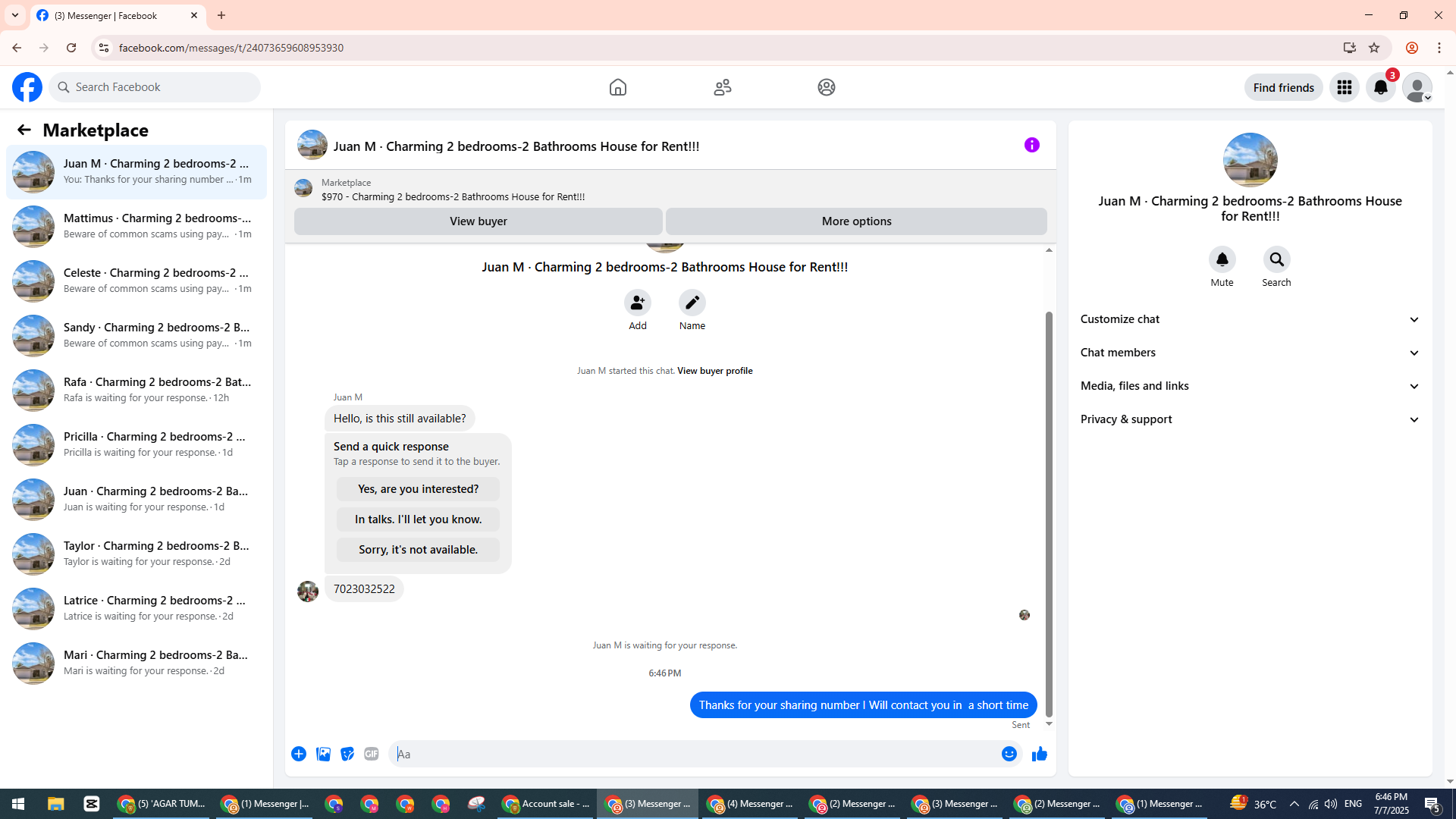Expand Privacy & support section

click(x=1250, y=419)
